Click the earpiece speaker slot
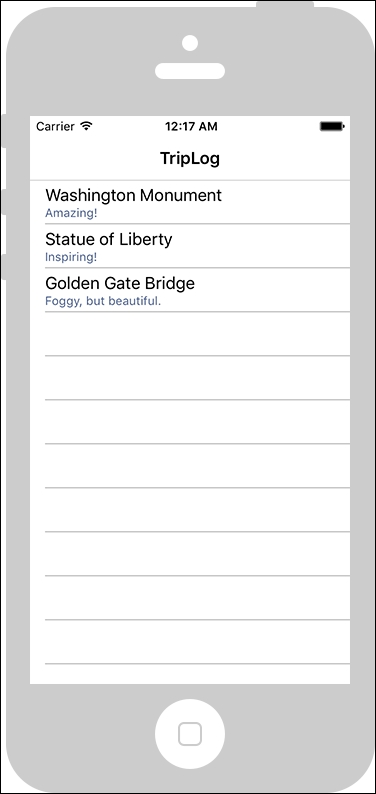The width and height of the screenshot is (376, 794). tap(190, 71)
